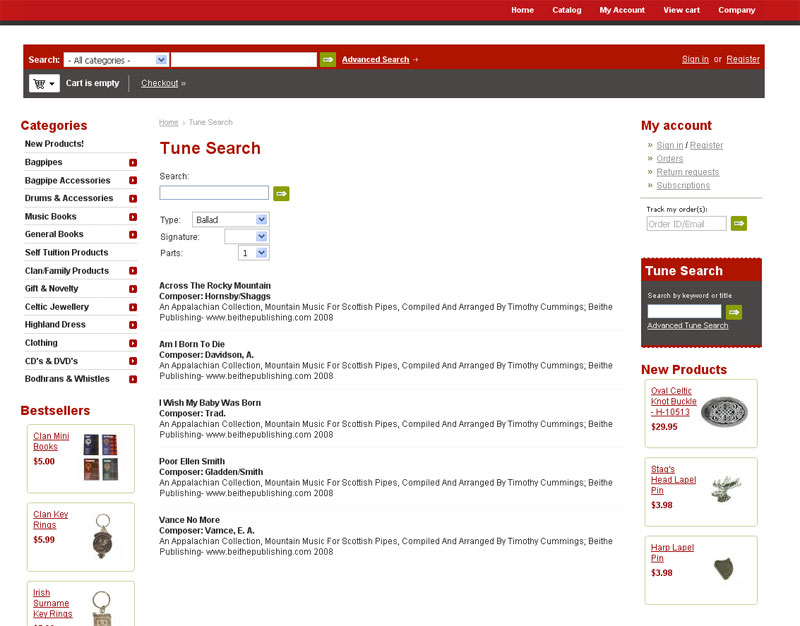800x626 pixels.
Task: Click the green search arrow in top bar
Action: (328, 60)
